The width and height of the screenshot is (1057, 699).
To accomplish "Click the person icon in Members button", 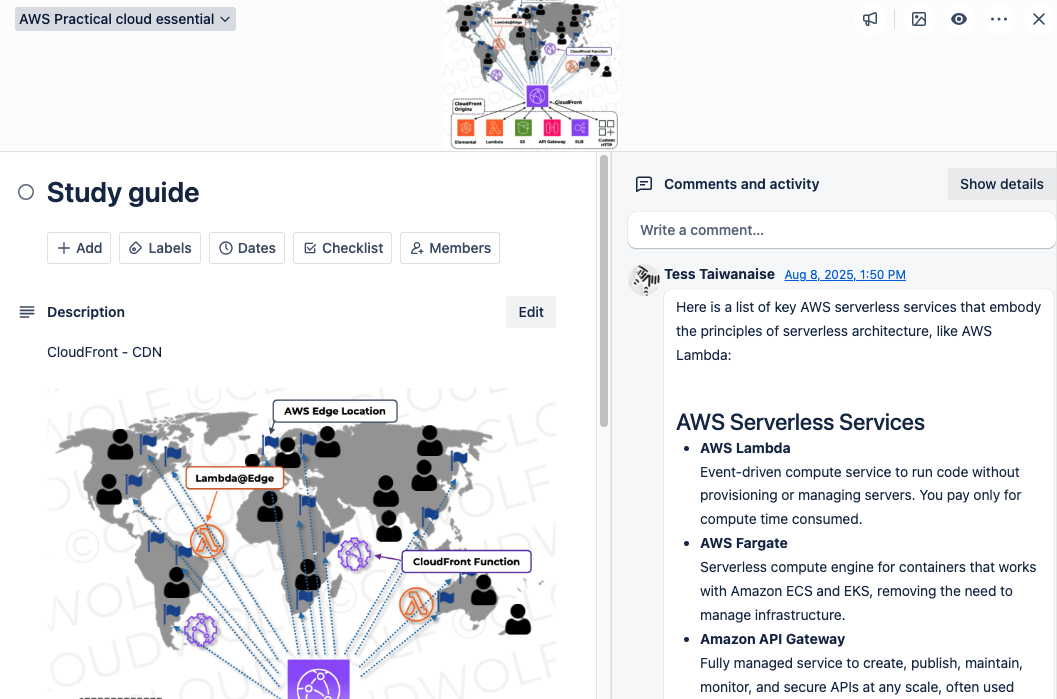I will (x=417, y=248).
